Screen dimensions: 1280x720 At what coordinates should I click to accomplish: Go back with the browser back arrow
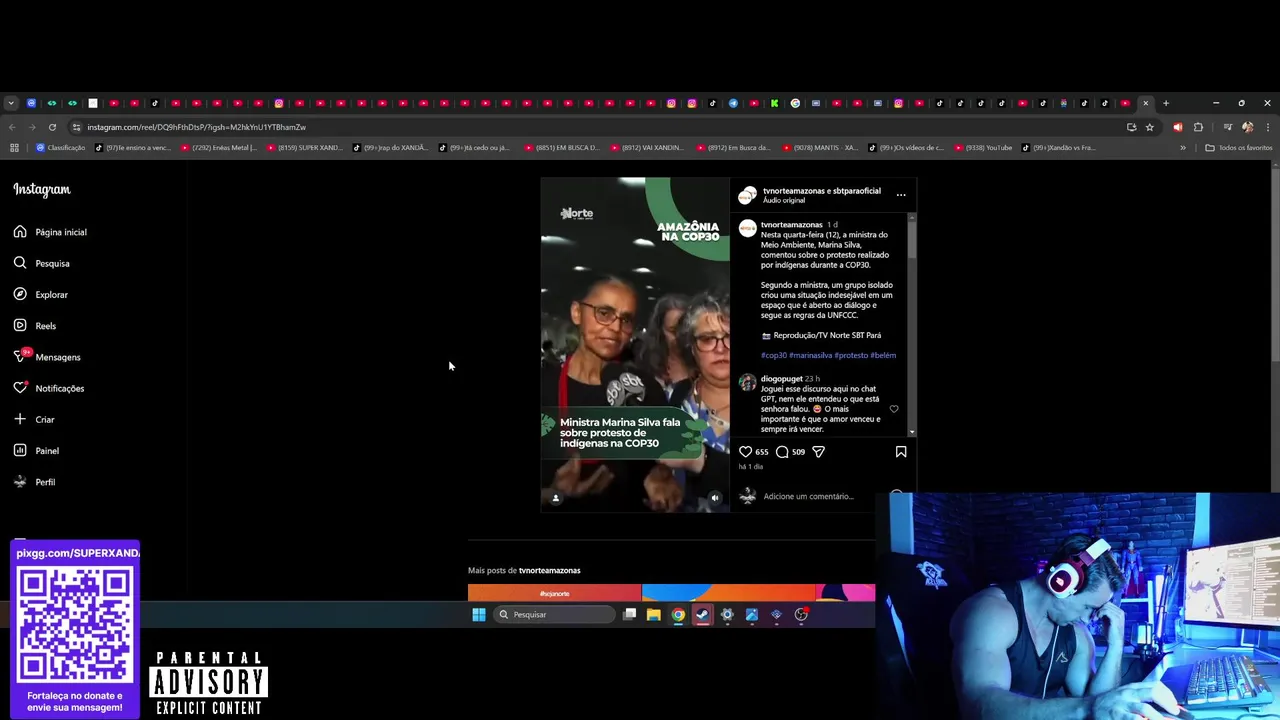click(x=12, y=127)
